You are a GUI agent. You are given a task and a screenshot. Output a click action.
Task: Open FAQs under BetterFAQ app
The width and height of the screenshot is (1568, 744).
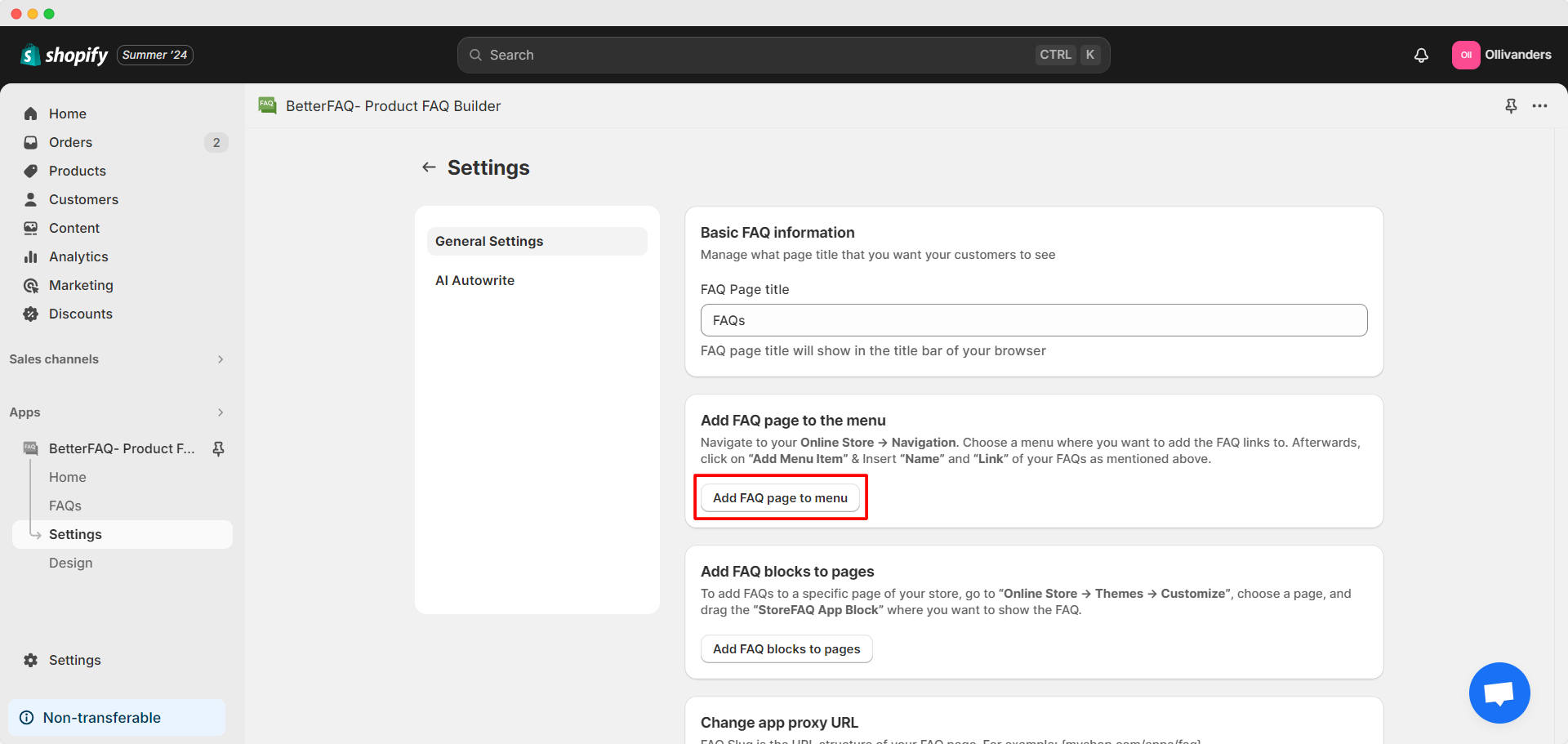pyautogui.click(x=65, y=506)
